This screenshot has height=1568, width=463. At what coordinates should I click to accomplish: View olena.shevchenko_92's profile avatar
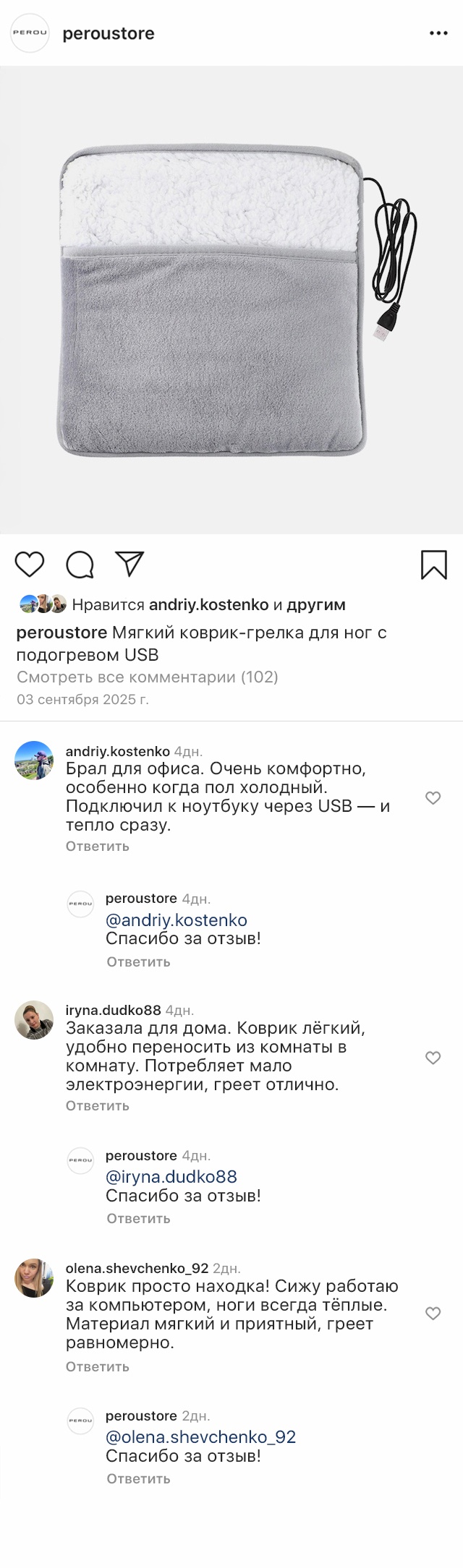tap(34, 1278)
